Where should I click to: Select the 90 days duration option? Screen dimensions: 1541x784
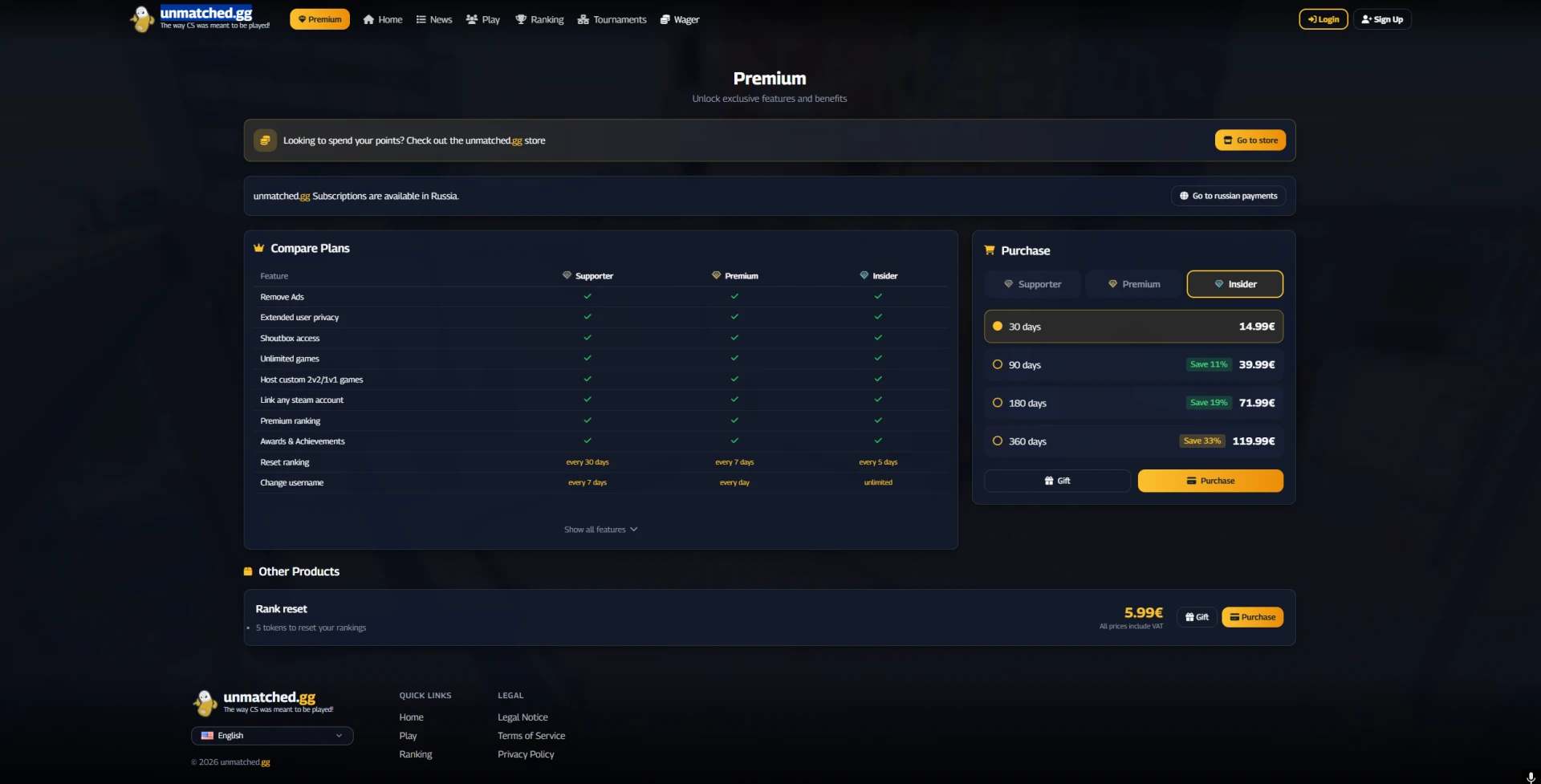click(x=1134, y=365)
